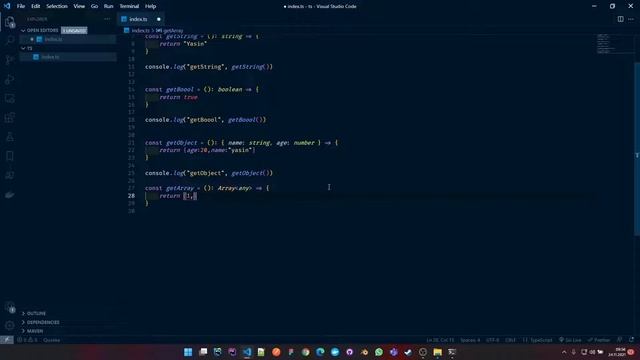Open Explorer more actions ellipsis
This screenshot has height=360, width=640.
click(x=107, y=19)
